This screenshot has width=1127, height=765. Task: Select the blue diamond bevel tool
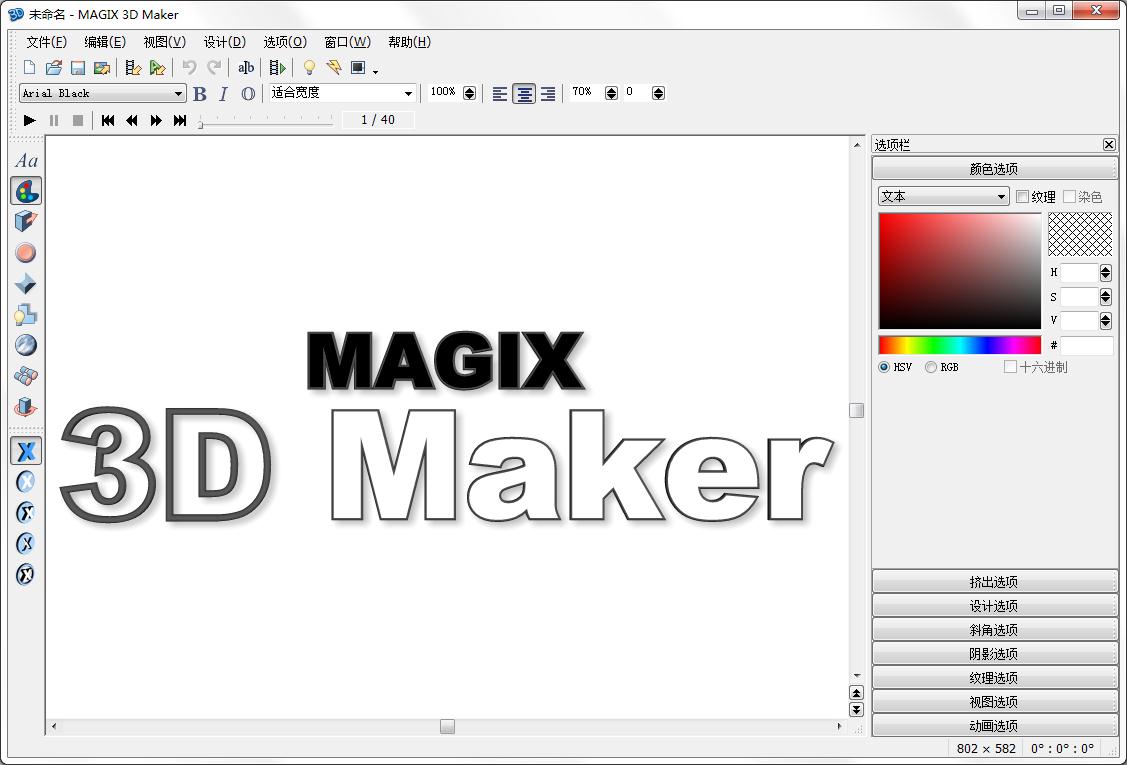26,283
